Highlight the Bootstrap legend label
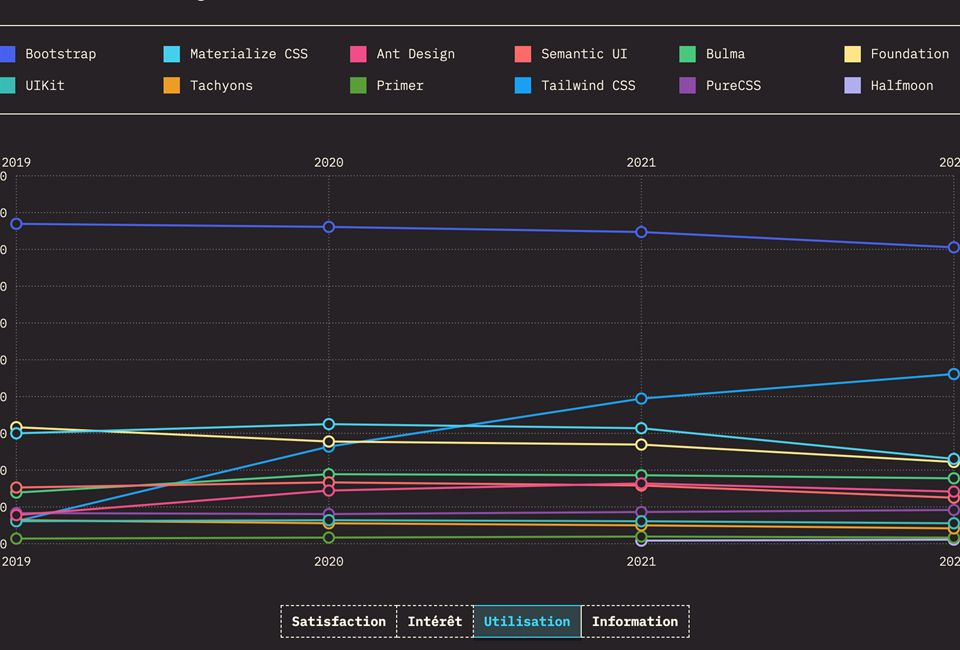Image resolution: width=960 pixels, height=650 pixels. [61, 54]
